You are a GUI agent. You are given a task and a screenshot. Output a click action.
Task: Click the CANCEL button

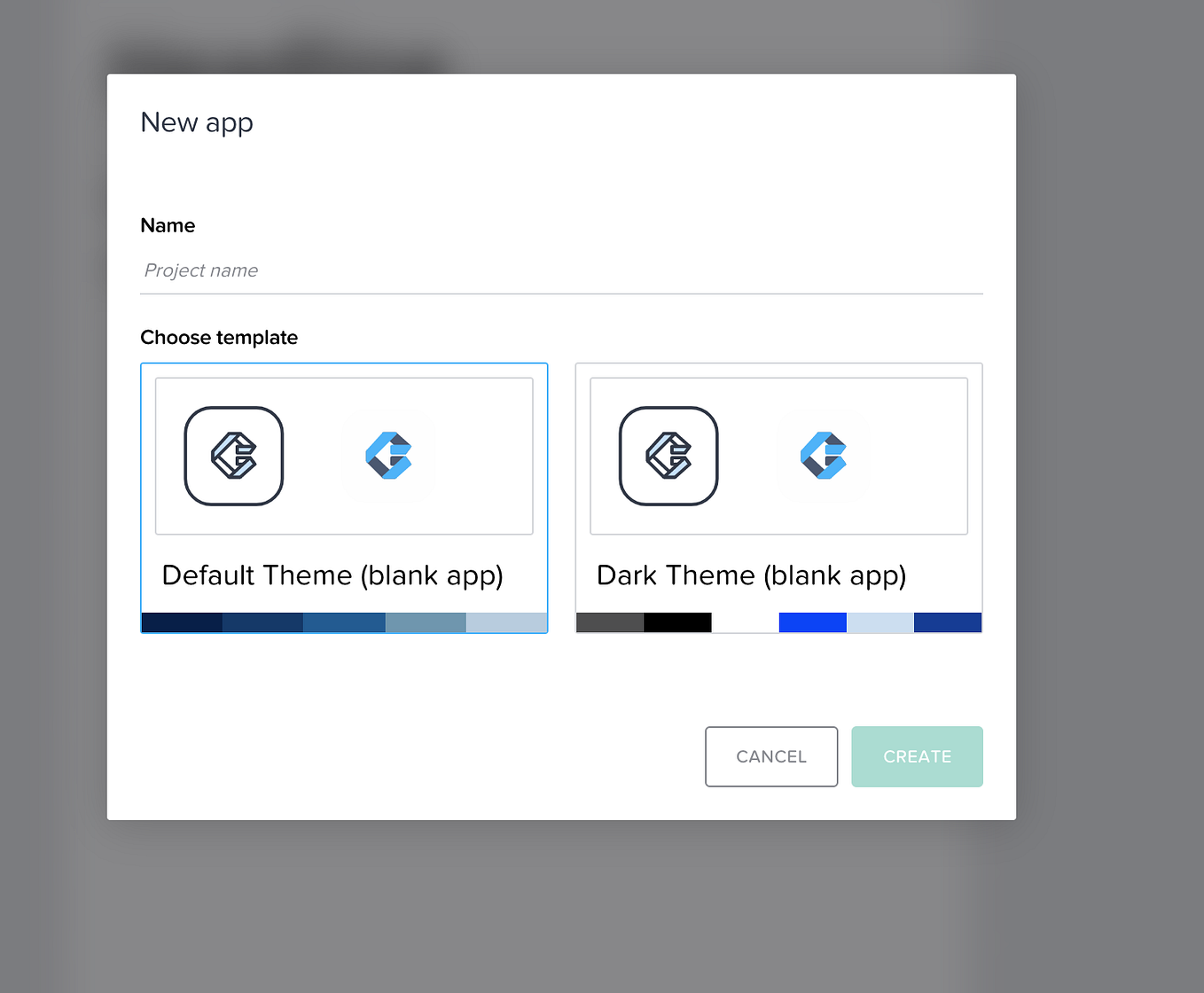click(x=770, y=756)
